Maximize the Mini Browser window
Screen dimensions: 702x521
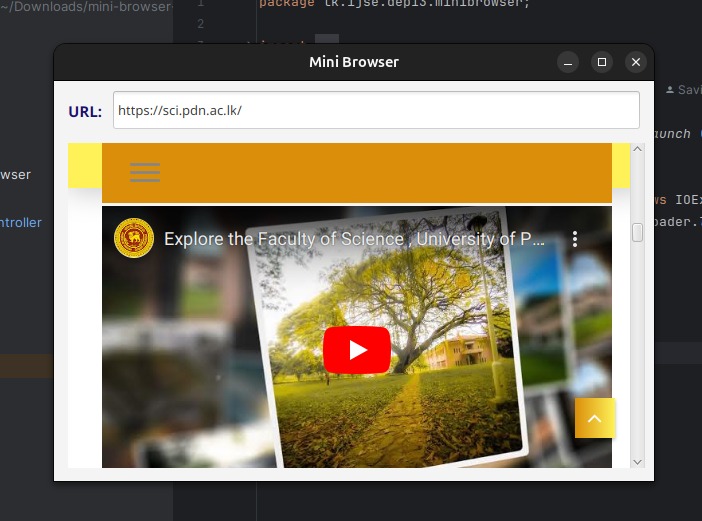point(602,62)
